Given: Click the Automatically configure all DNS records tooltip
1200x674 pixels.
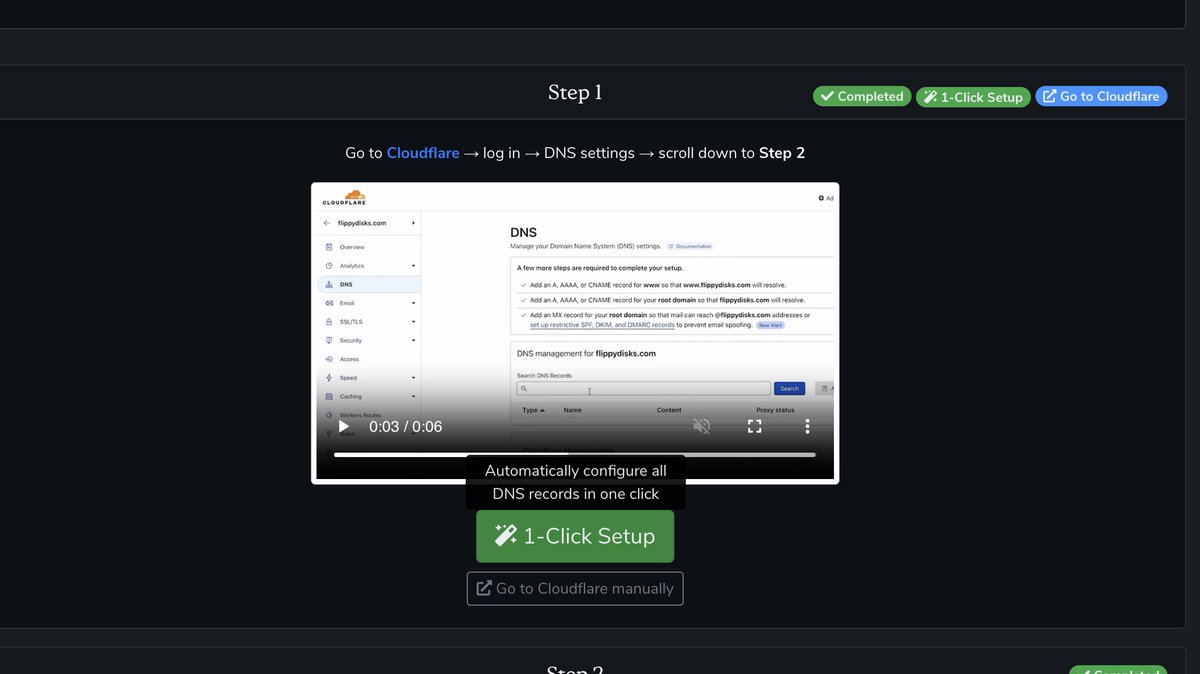Looking at the screenshot, I should (575, 482).
